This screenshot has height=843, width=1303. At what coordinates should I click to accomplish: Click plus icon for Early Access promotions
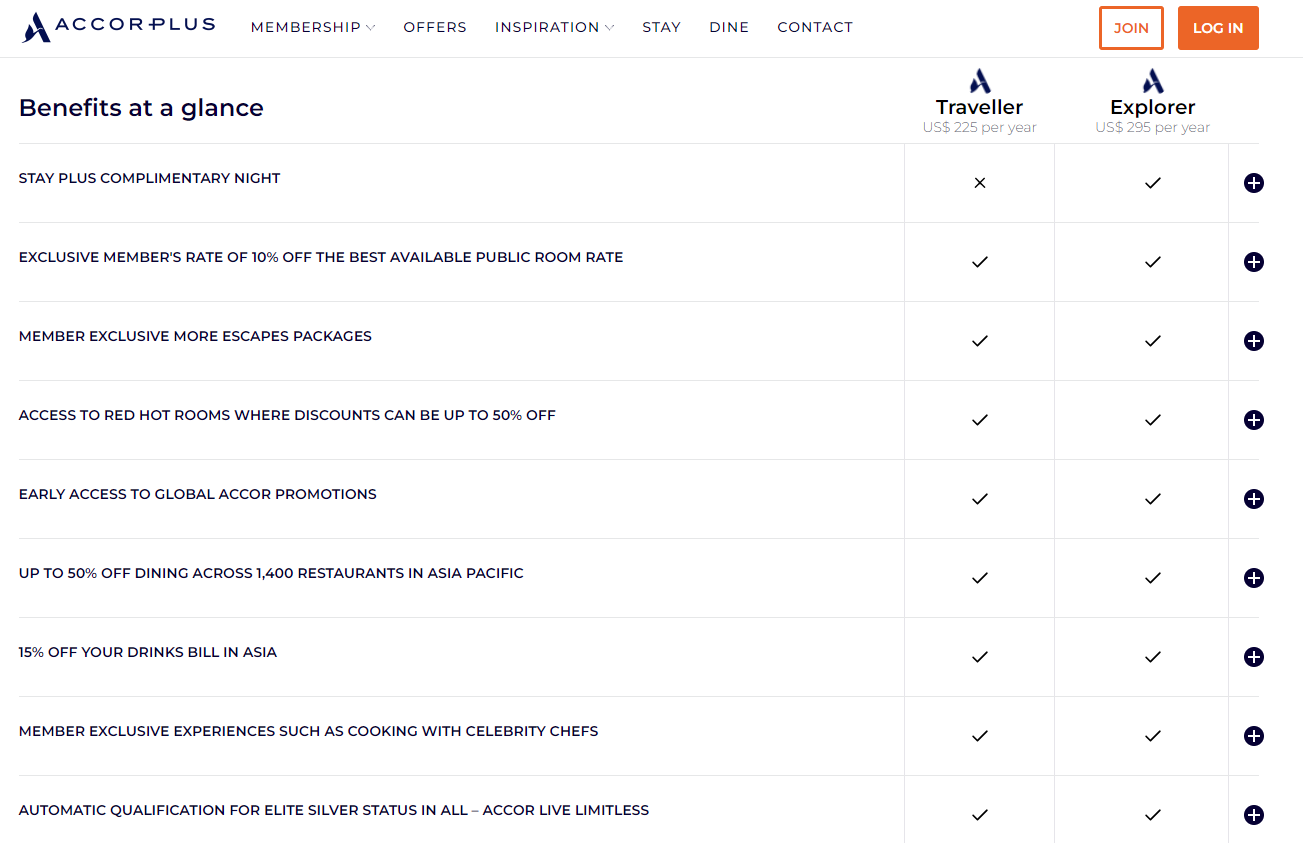(1253, 499)
